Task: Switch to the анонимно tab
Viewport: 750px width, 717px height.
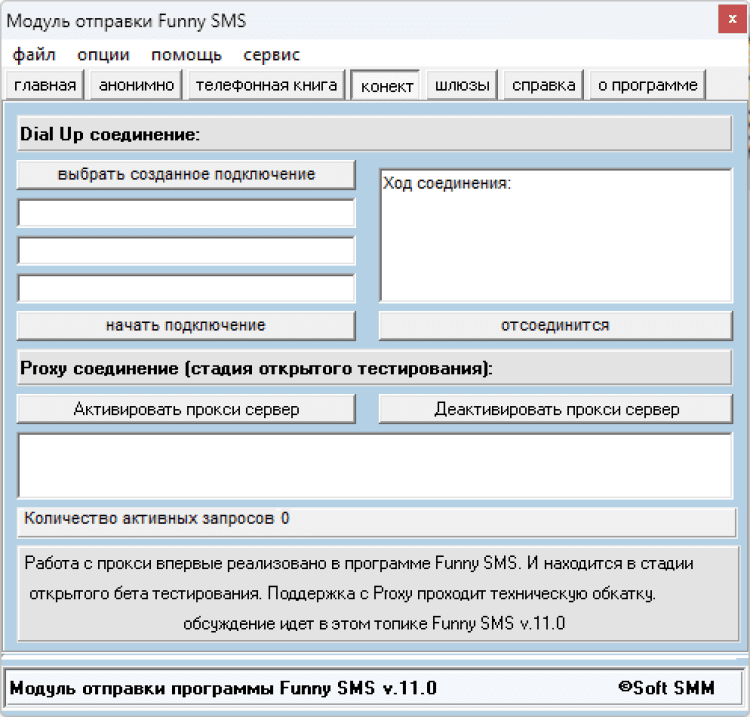Action: [136, 85]
